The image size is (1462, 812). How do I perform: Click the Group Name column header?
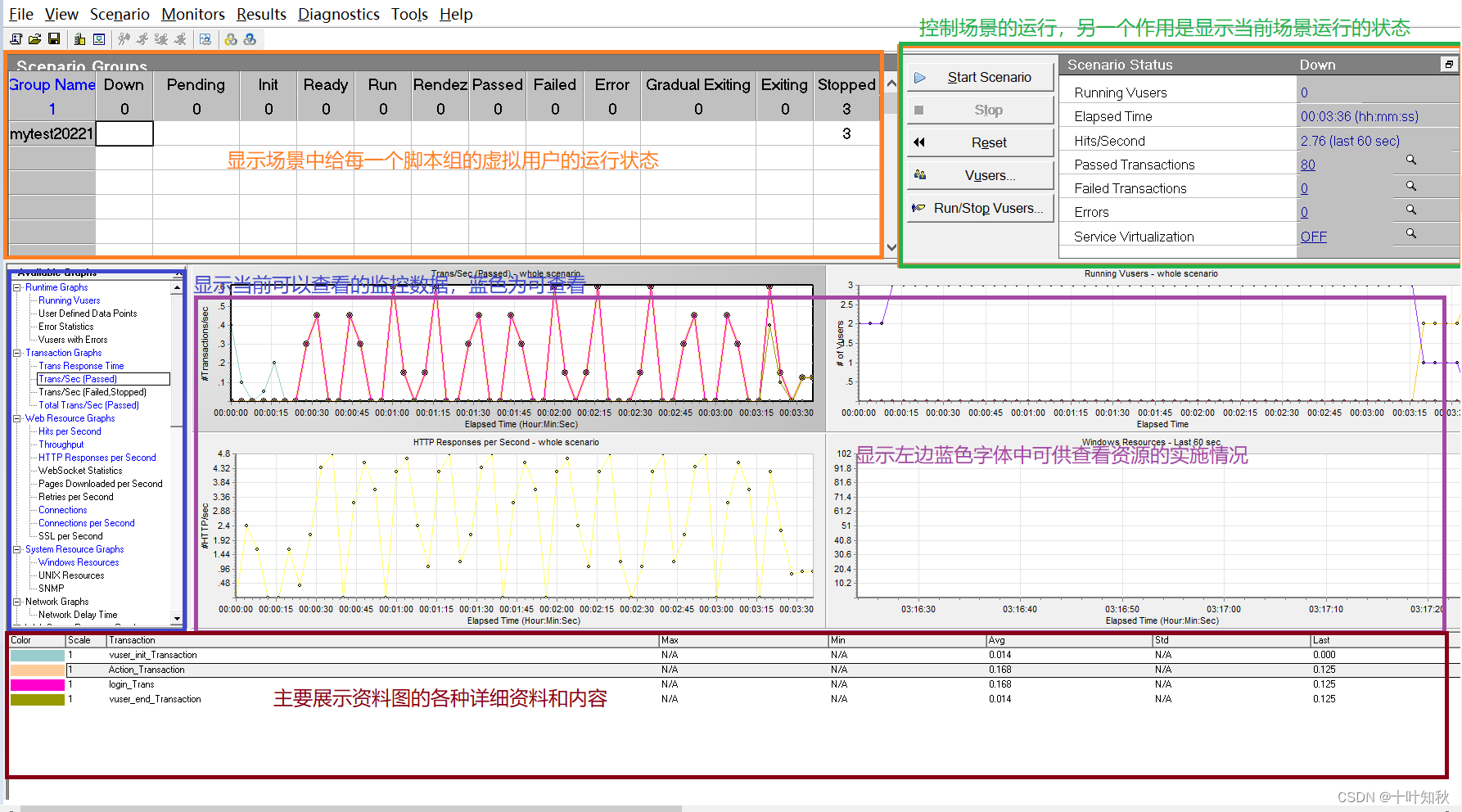pos(52,84)
